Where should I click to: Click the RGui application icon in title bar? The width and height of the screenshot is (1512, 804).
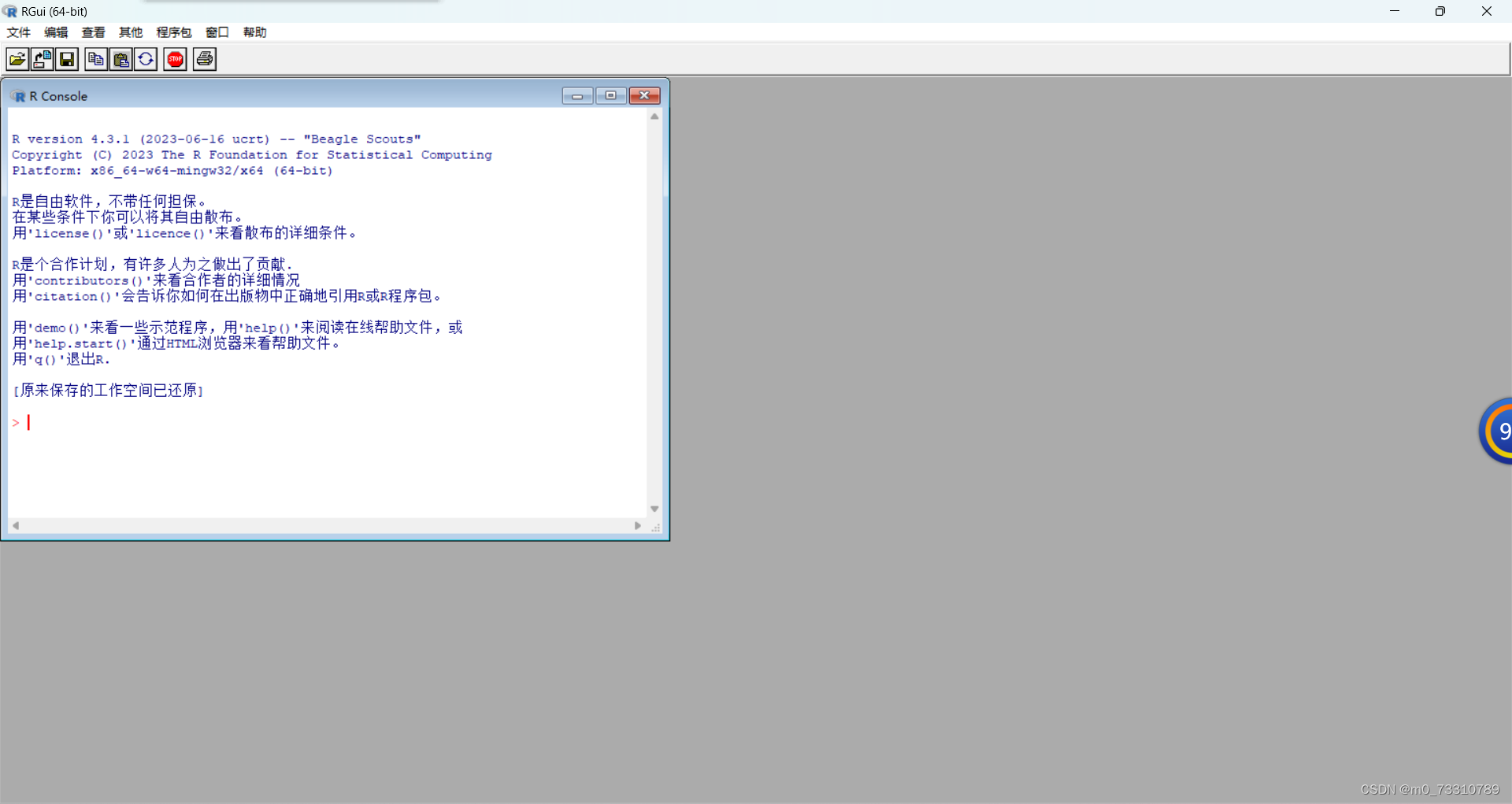(9, 11)
